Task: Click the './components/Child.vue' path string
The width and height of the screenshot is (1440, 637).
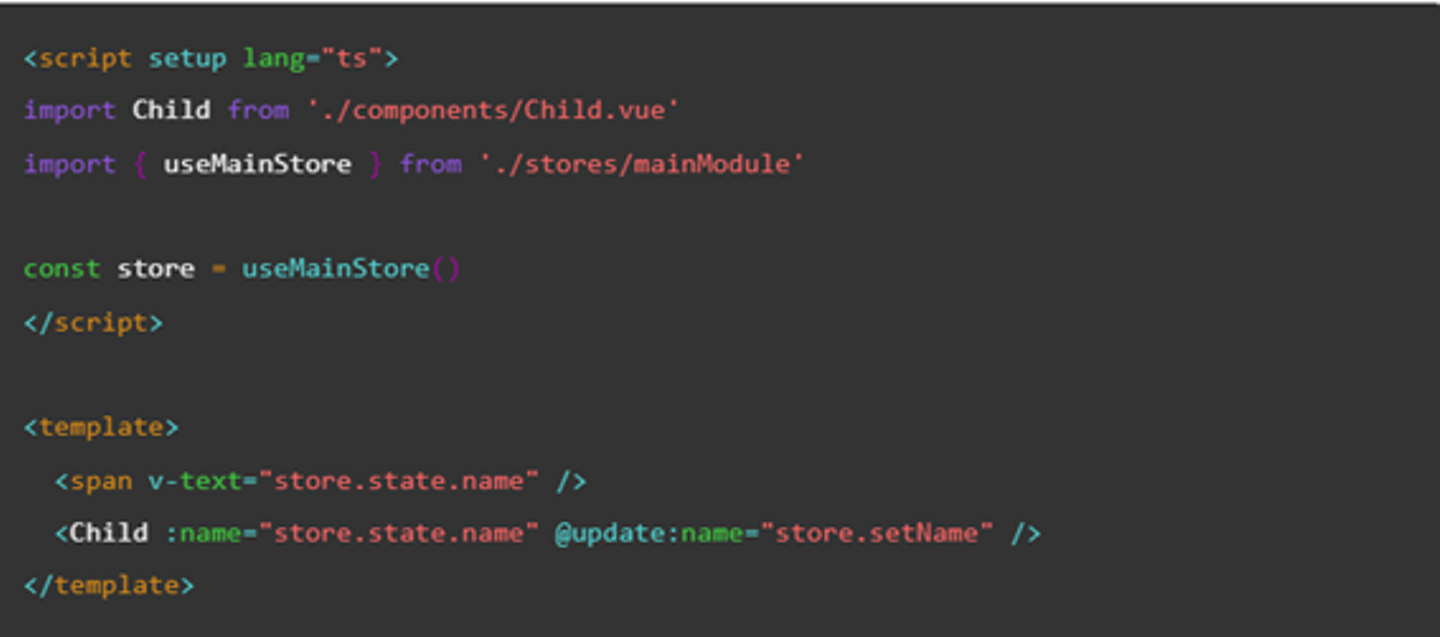Action: coord(493,110)
